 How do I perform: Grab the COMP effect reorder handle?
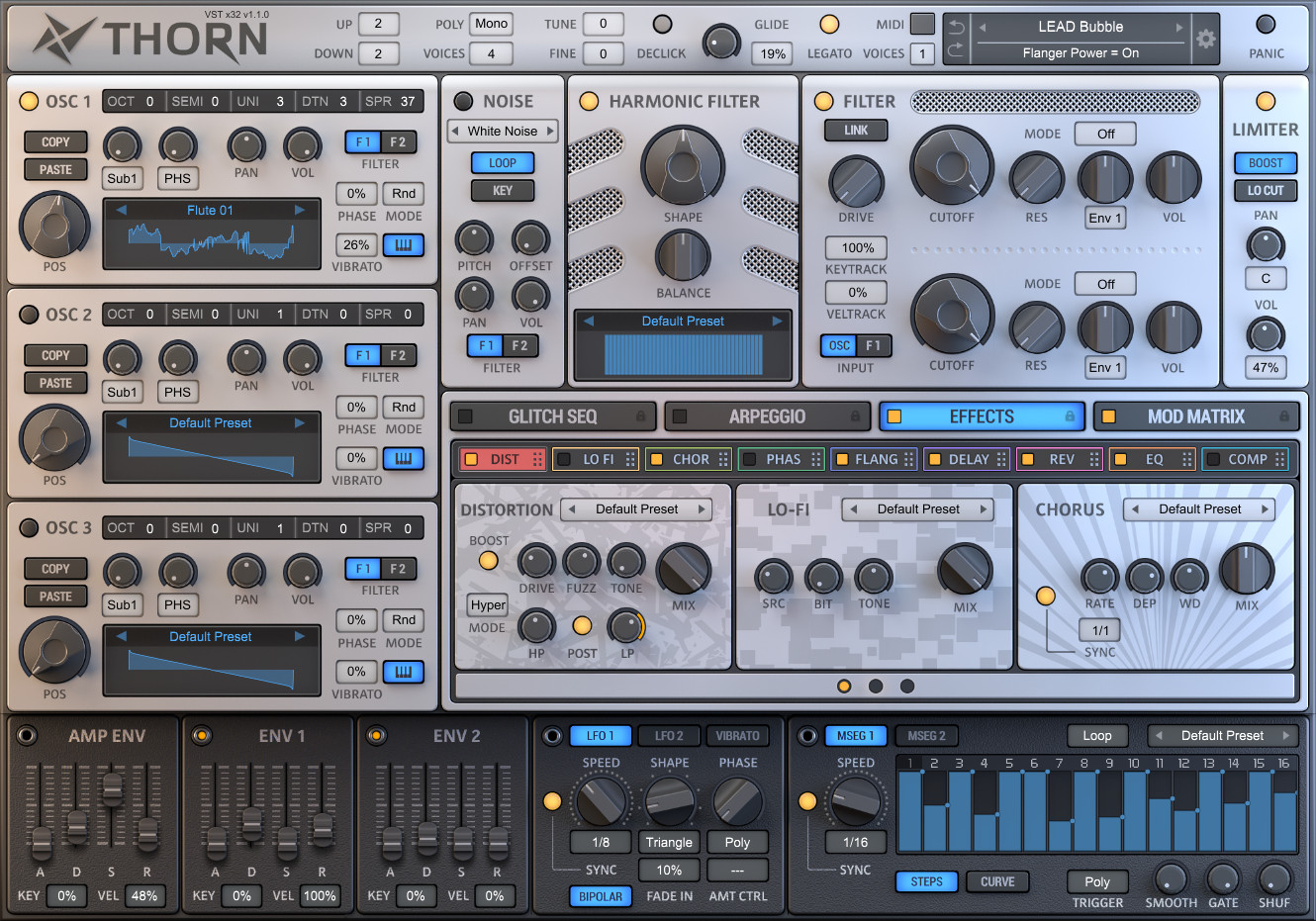click(x=1280, y=459)
